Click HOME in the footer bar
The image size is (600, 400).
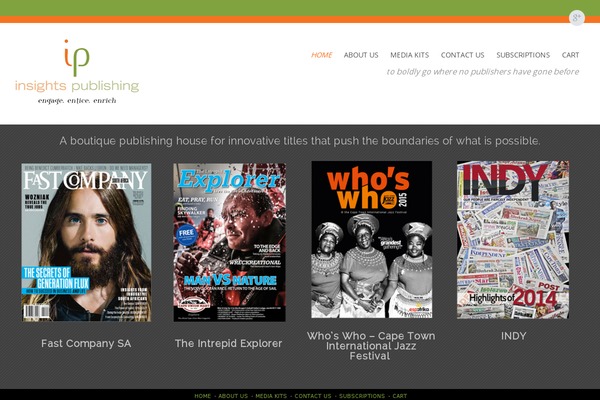tap(202, 396)
